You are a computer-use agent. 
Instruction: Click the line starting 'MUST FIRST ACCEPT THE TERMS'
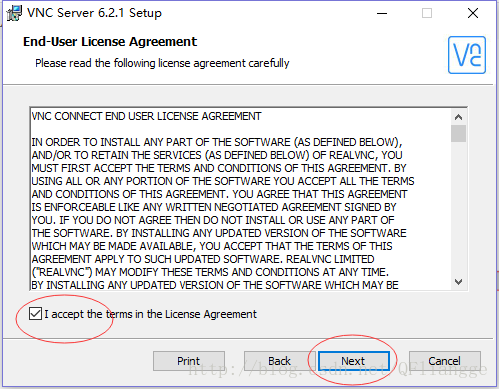pos(219,168)
